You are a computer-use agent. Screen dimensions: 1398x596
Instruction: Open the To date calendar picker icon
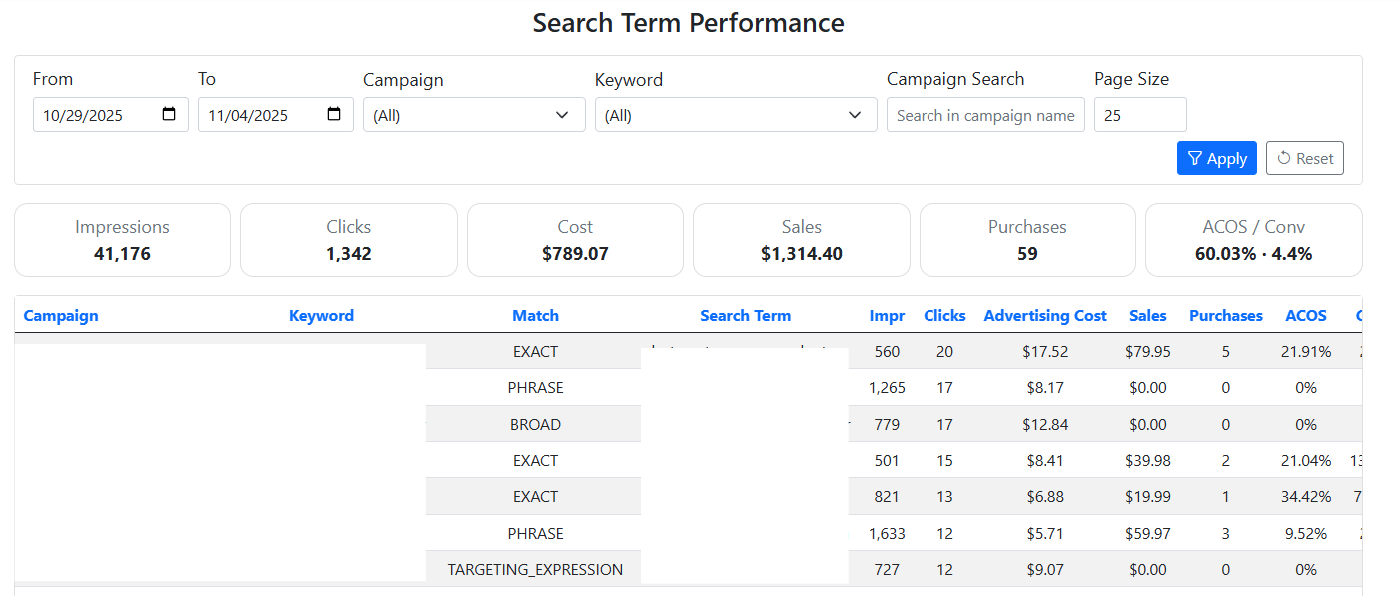(334, 115)
